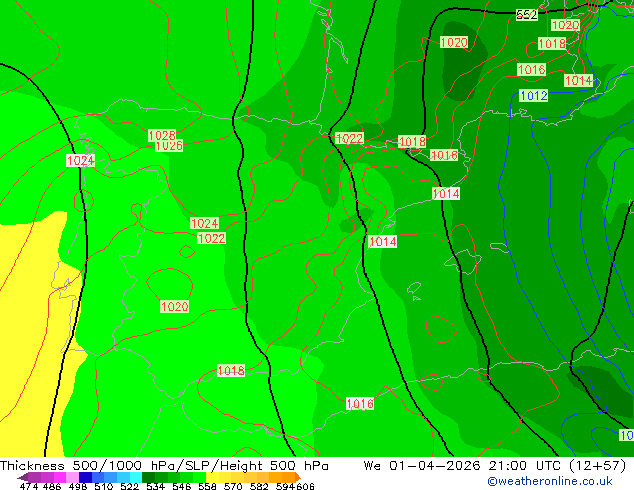The width and height of the screenshot is (634, 490).
Task: Click the 1026 pressure label
Action: click(169, 146)
